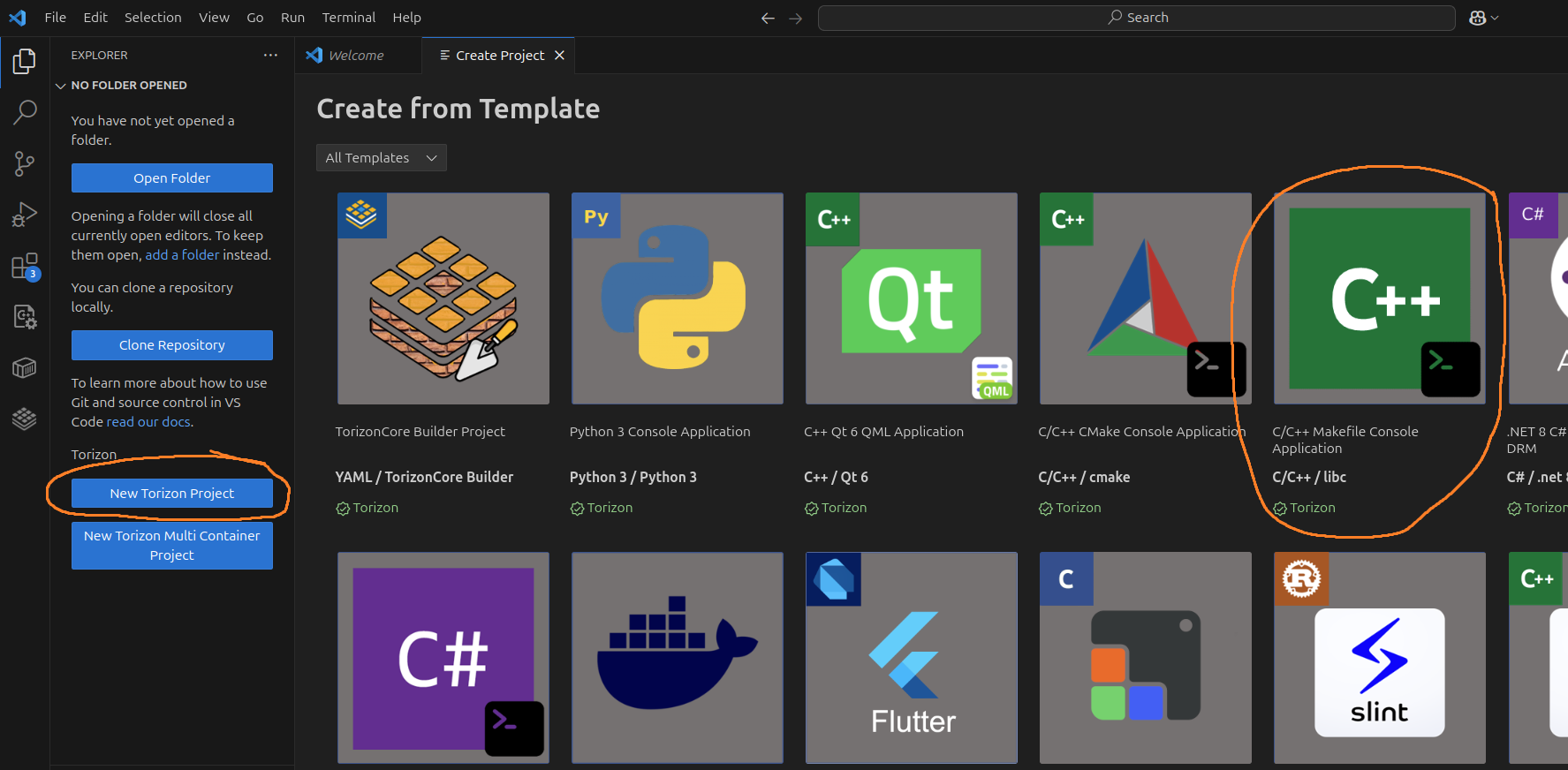
Task: Click the top Search command box
Action: click(x=1136, y=18)
